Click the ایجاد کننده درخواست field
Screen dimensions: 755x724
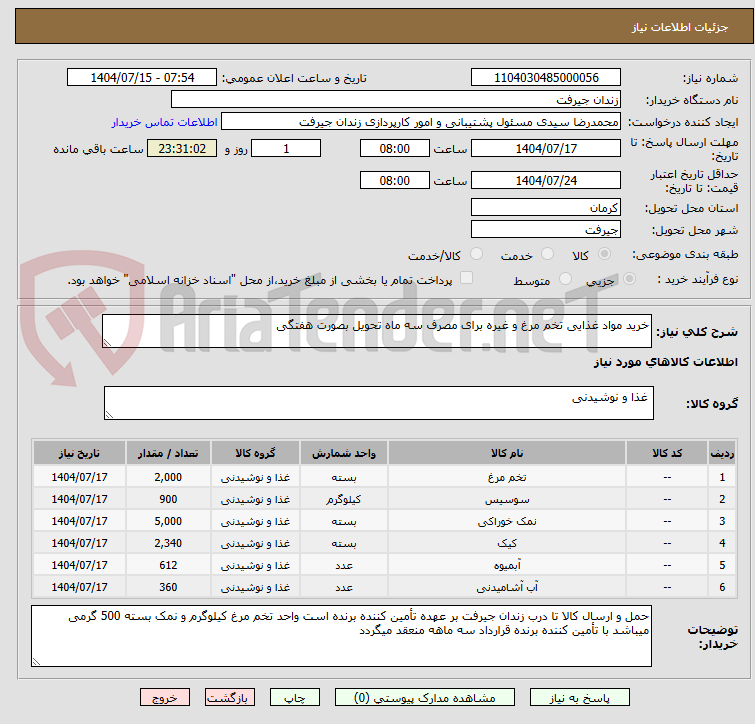(x=421, y=122)
